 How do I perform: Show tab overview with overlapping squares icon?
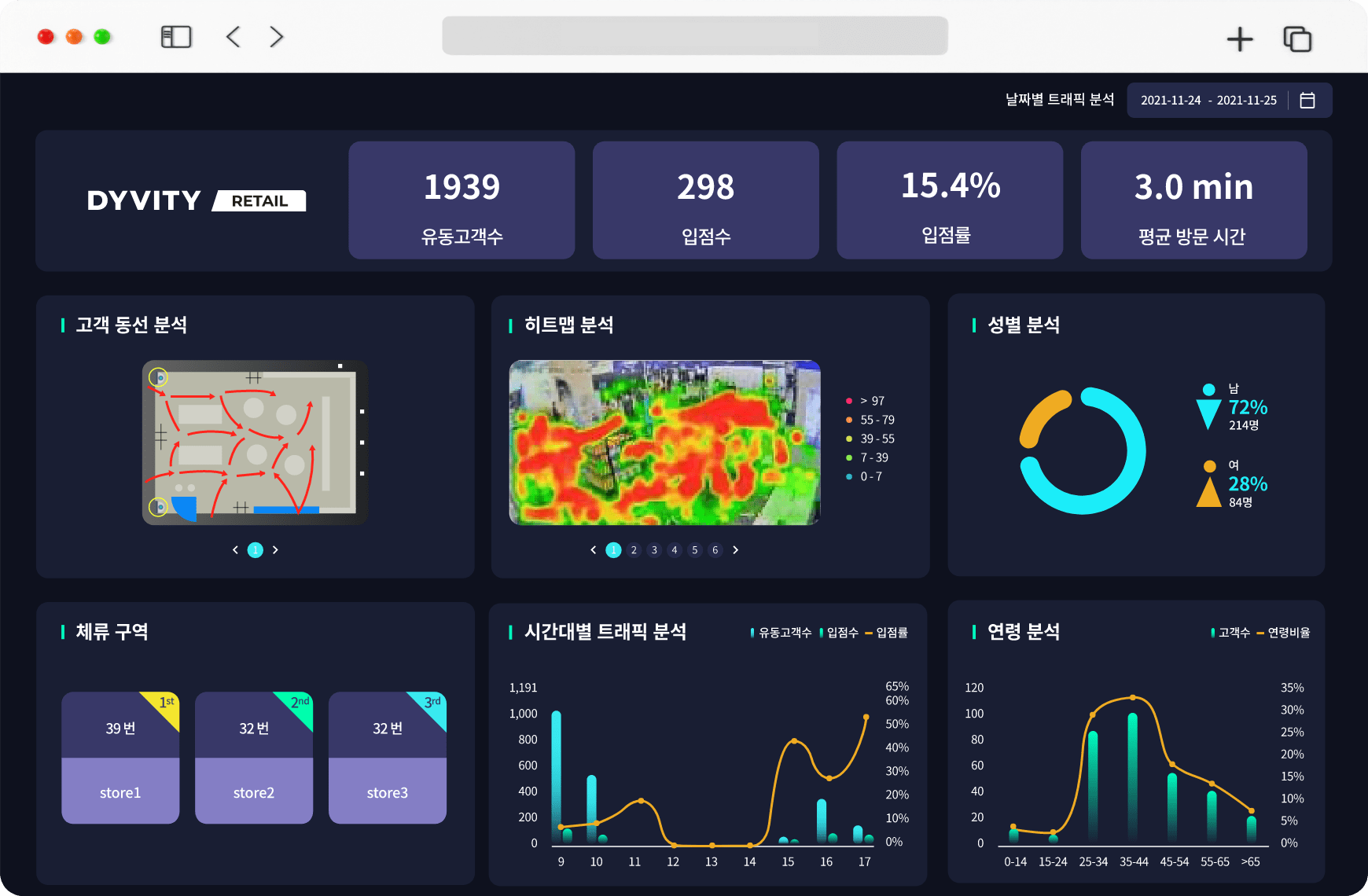1297,39
